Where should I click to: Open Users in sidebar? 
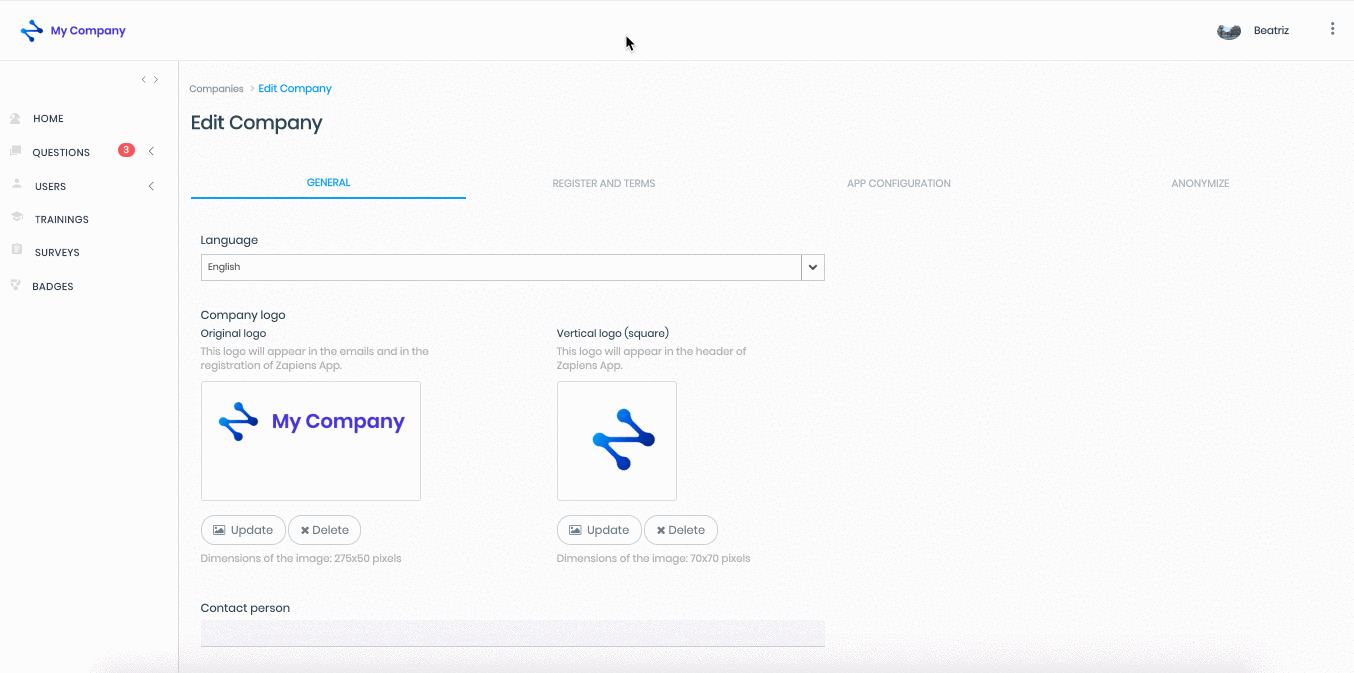click(50, 187)
